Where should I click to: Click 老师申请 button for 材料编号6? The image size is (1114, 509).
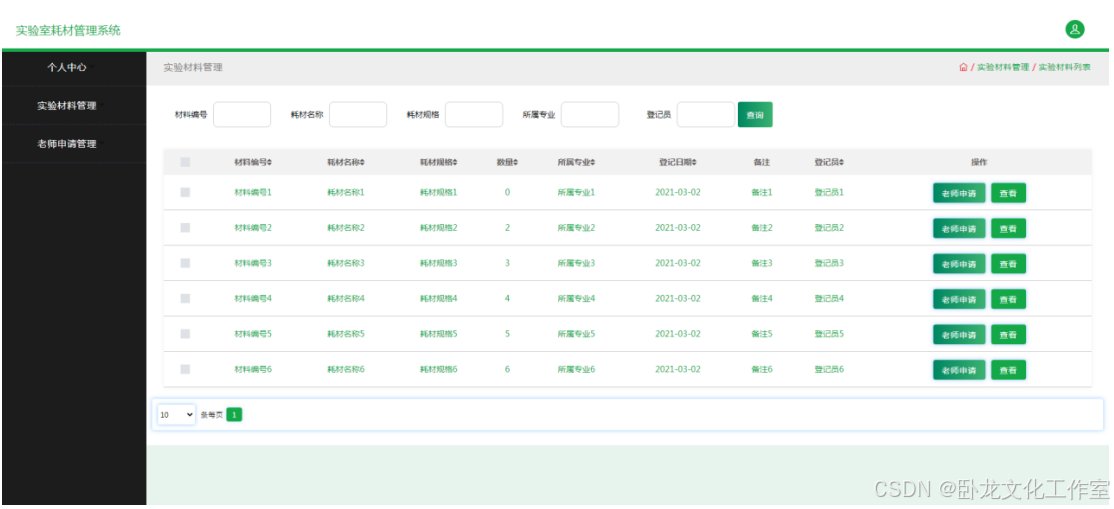[959, 370]
